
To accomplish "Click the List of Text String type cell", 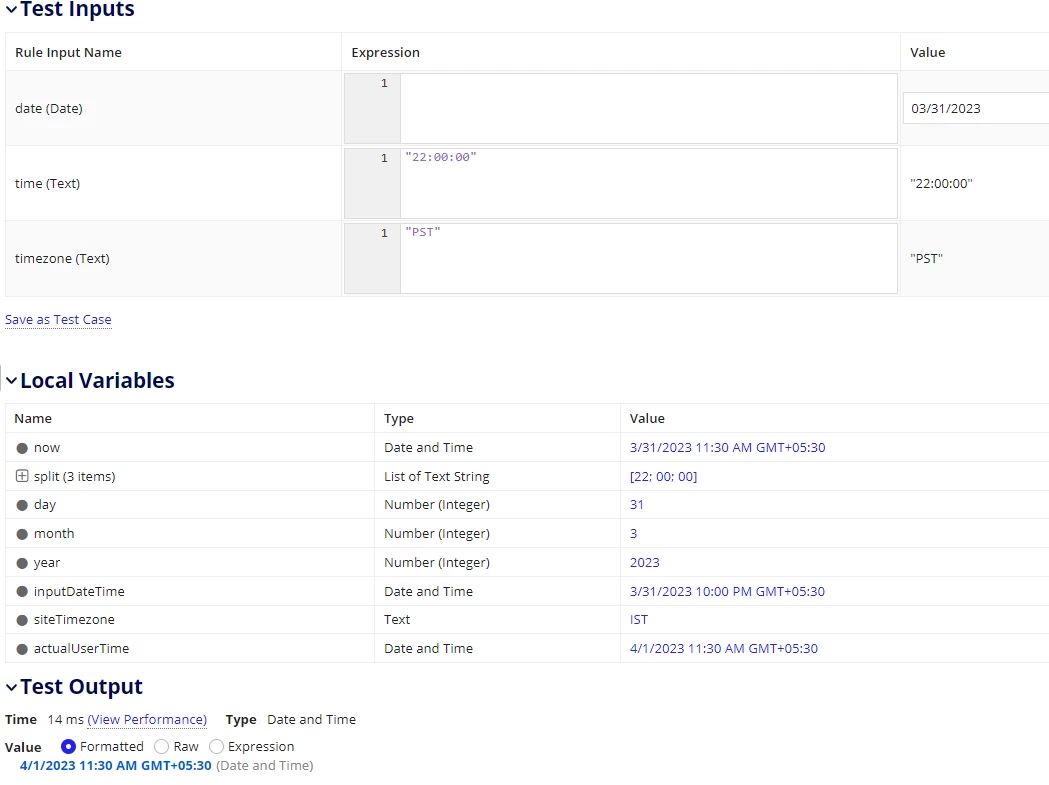I will 437,476.
